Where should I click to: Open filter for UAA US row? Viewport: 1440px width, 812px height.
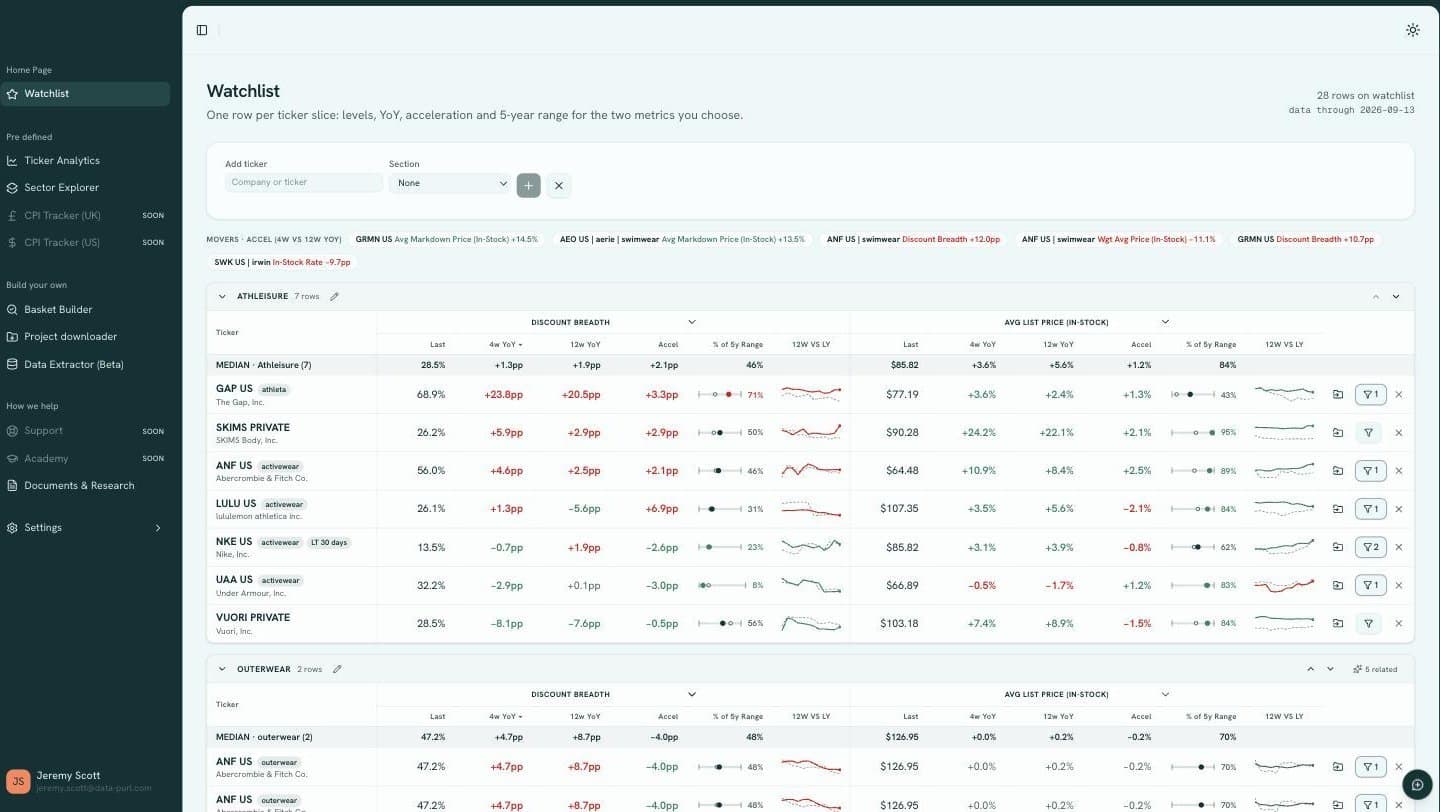click(x=1370, y=585)
